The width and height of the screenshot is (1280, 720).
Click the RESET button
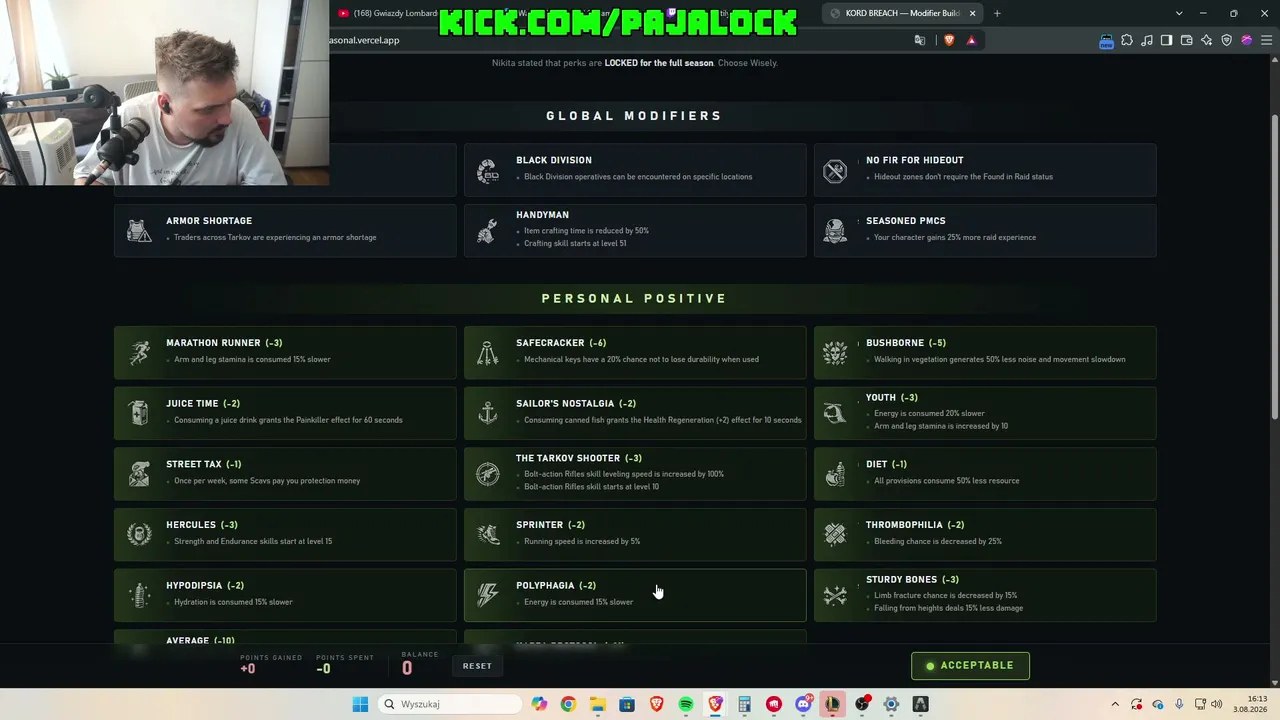point(477,666)
